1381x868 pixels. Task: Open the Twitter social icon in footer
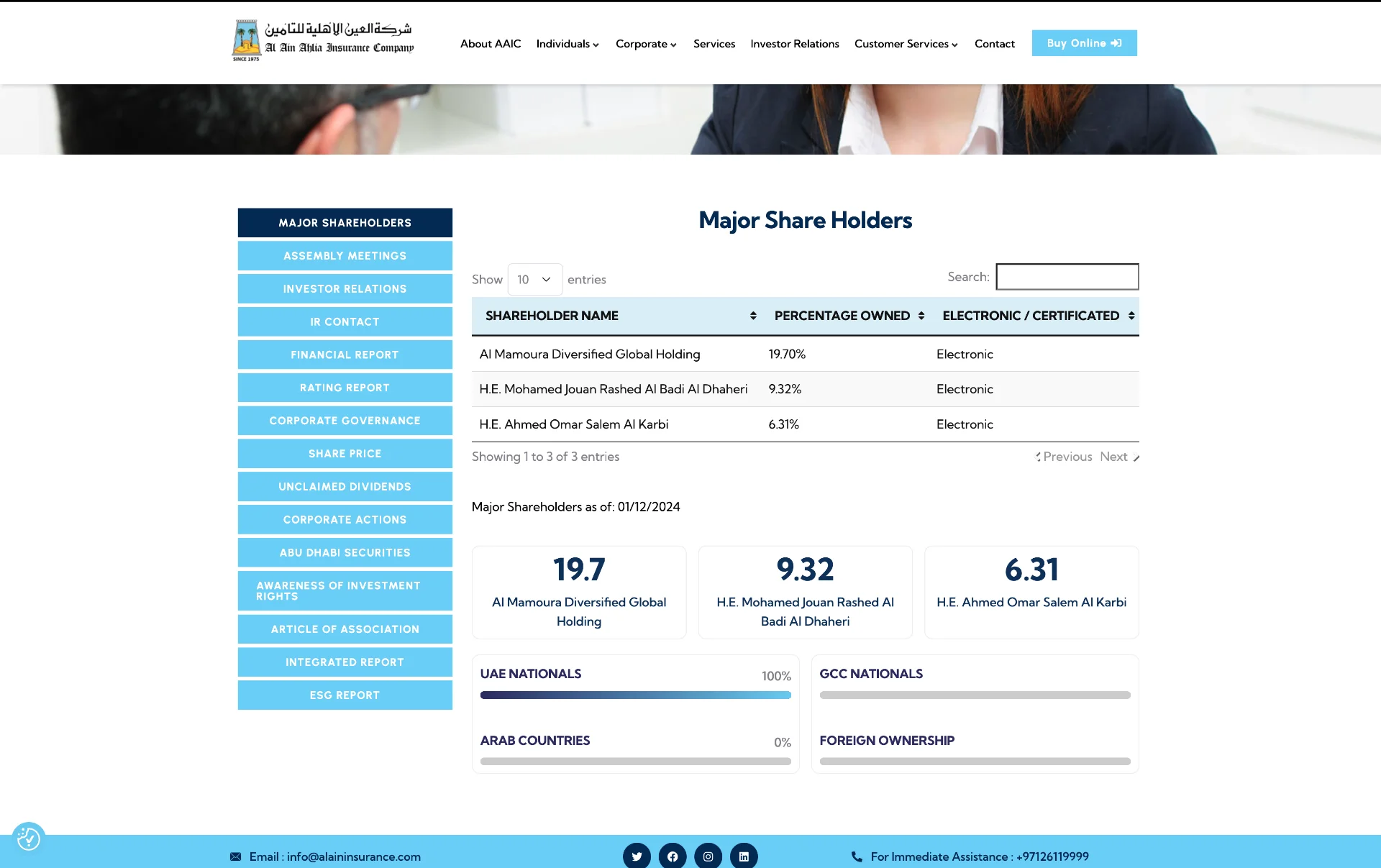tap(637, 856)
